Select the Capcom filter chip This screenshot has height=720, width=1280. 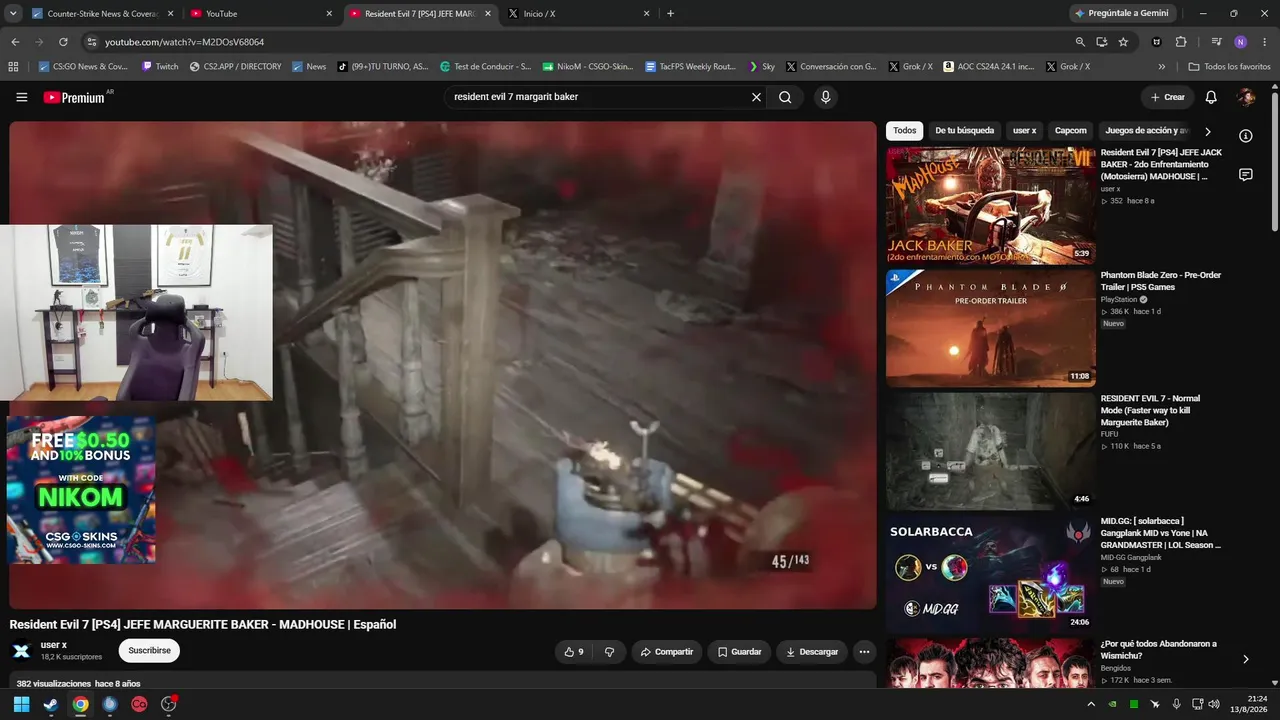pos(1070,131)
